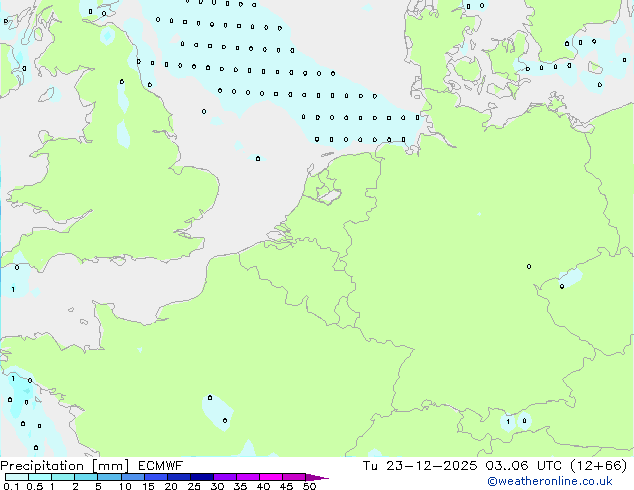Click the 'ECMWF' model label

click(x=160, y=466)
